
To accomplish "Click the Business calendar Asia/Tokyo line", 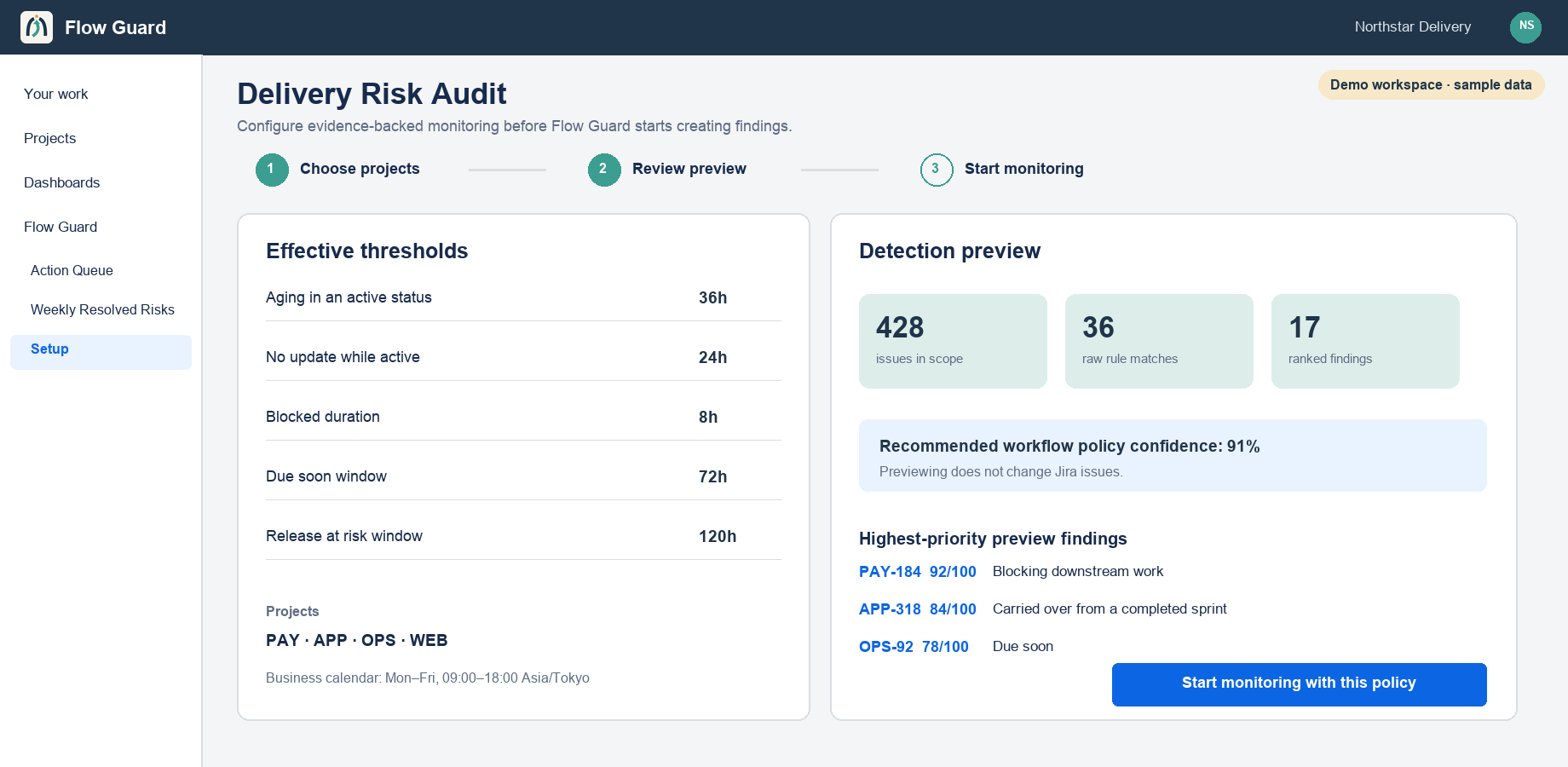I will [x=428, y=678].
